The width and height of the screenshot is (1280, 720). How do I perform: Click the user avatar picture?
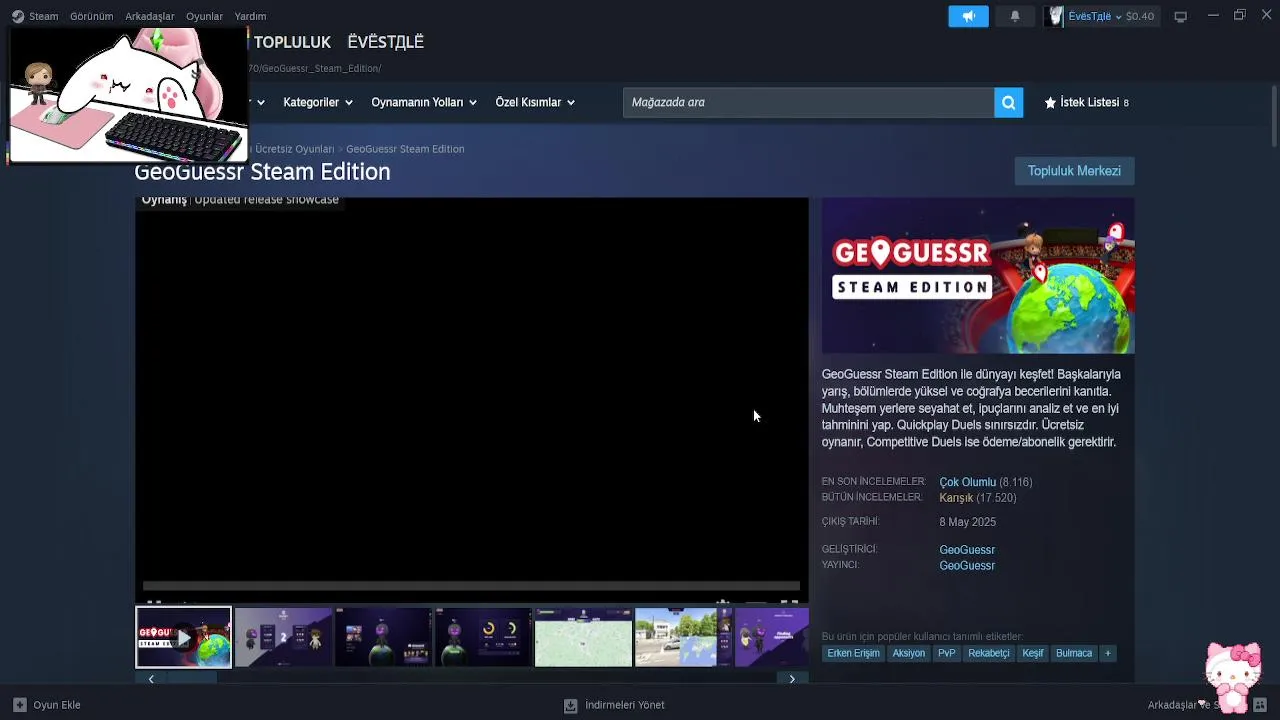pos(1054,16)
